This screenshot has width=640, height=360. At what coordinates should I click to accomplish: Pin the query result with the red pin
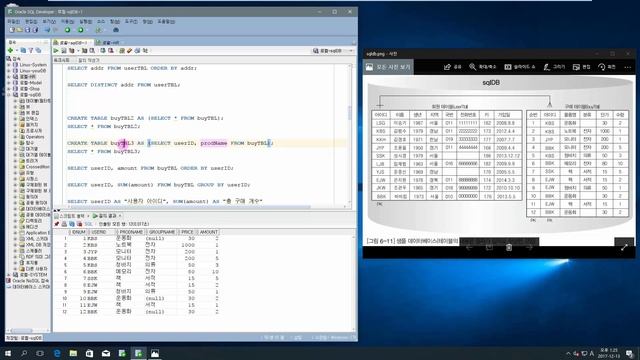56,224
